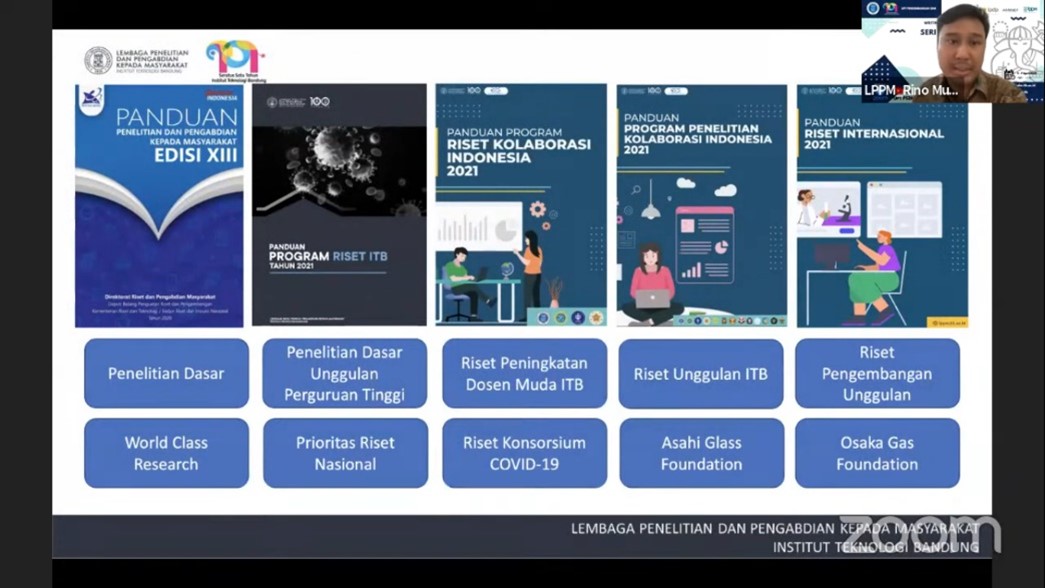Click the Lembaga Penelitian footer text bar
The width and height of the screenshot is (1045, 588).
pyautogui.click(x=522, y=537)
